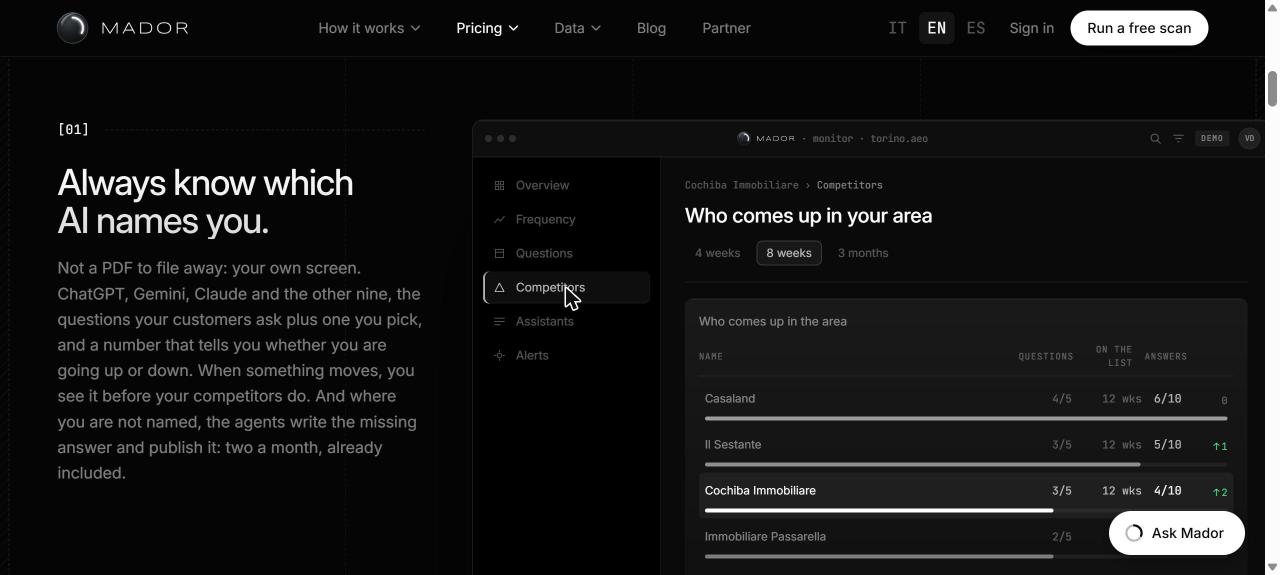
Task: Open the Partner menu item
Action: (x=726, y=28)
